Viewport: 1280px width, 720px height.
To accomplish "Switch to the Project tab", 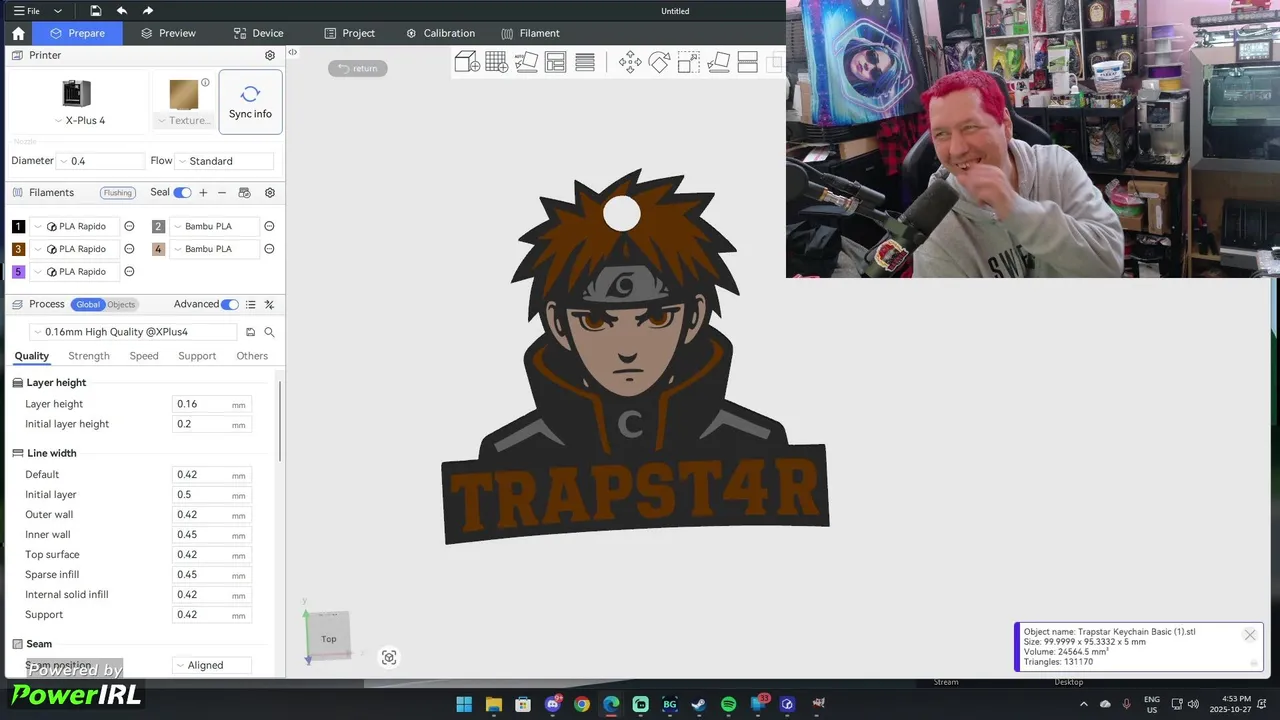I will [349, 33].
